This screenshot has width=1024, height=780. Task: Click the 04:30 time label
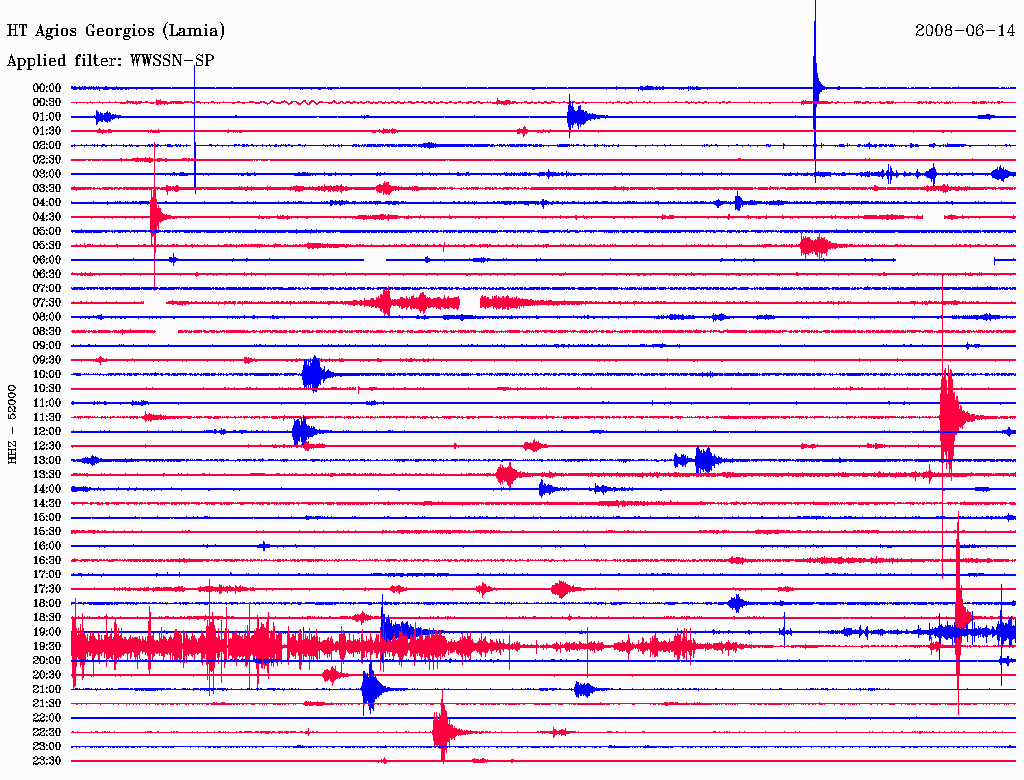(x=47, y=217)
